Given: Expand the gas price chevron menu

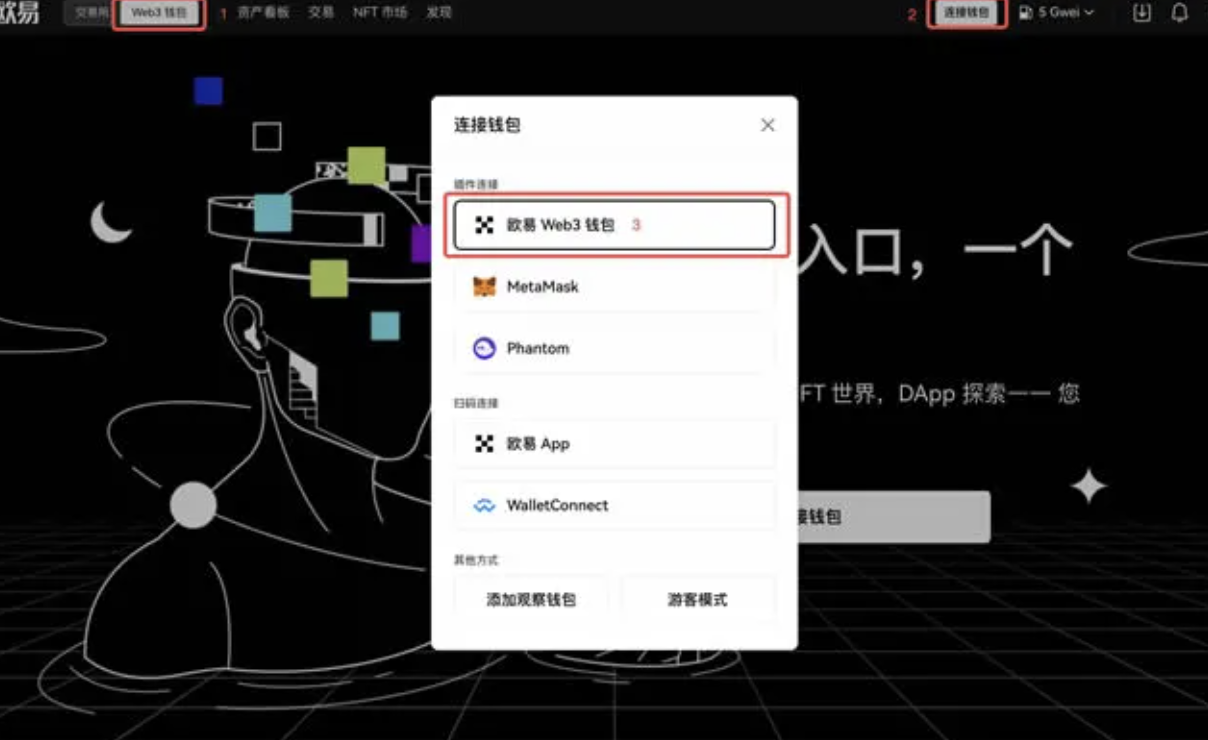Looking at the screenshot, I should tap(1087, 12).
